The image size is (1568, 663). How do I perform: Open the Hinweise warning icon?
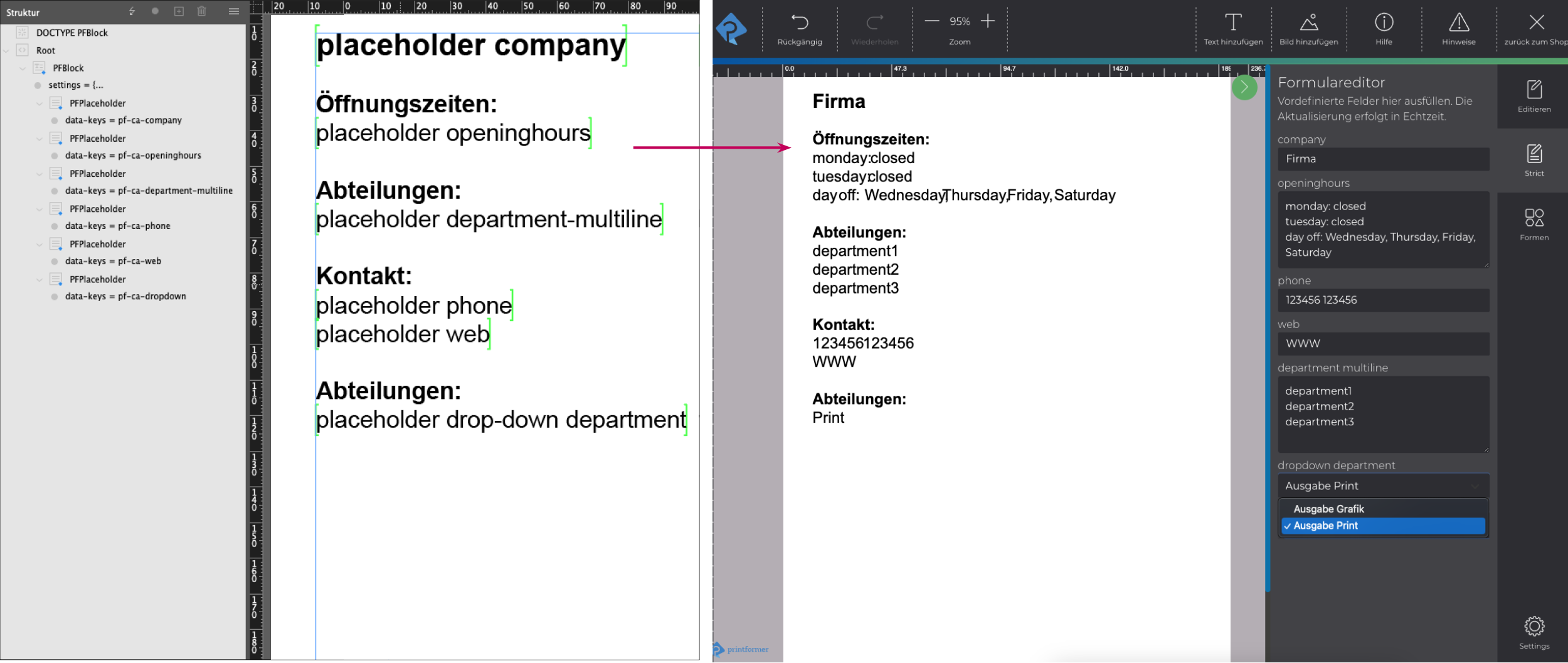click(1458, 23)
